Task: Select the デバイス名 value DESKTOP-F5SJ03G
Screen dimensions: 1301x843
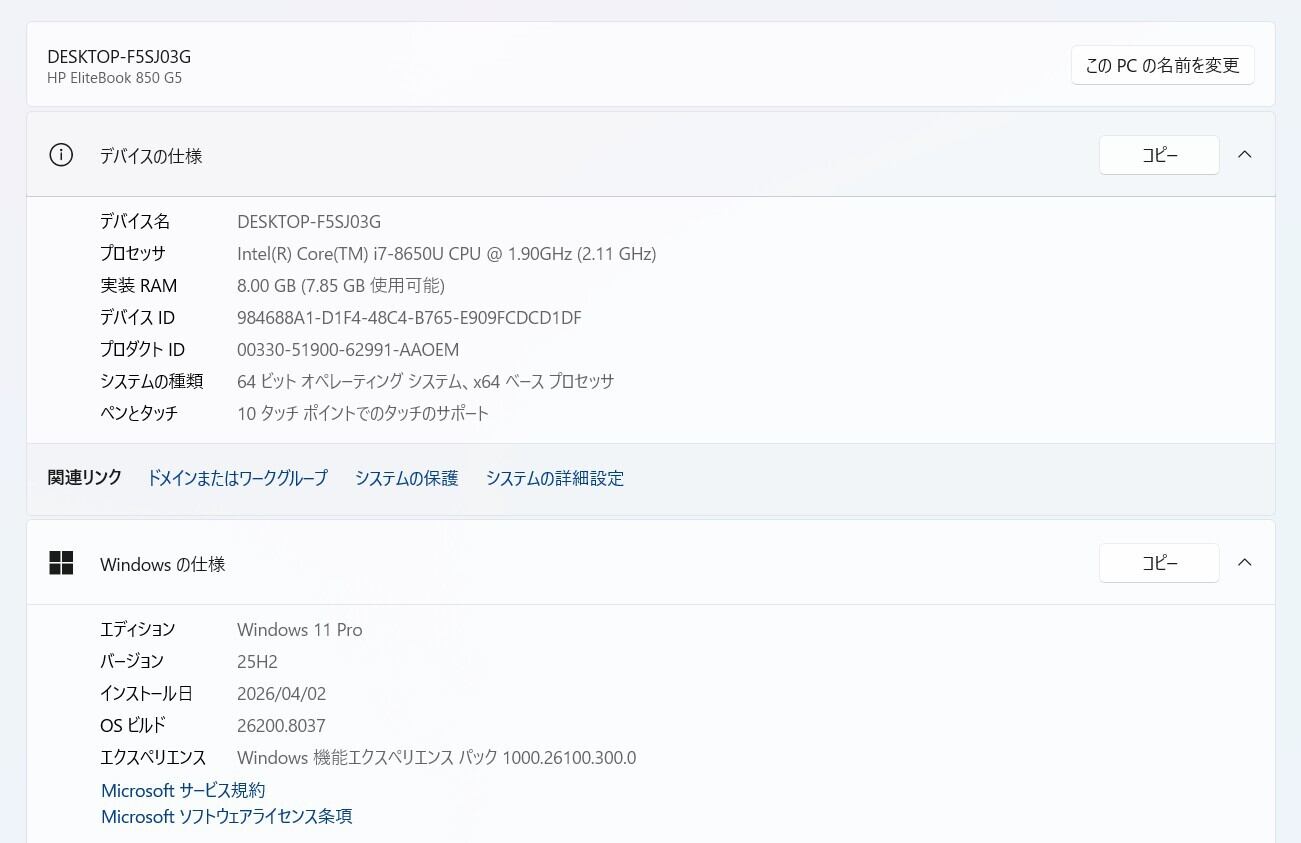Action: tap(309, 222)
